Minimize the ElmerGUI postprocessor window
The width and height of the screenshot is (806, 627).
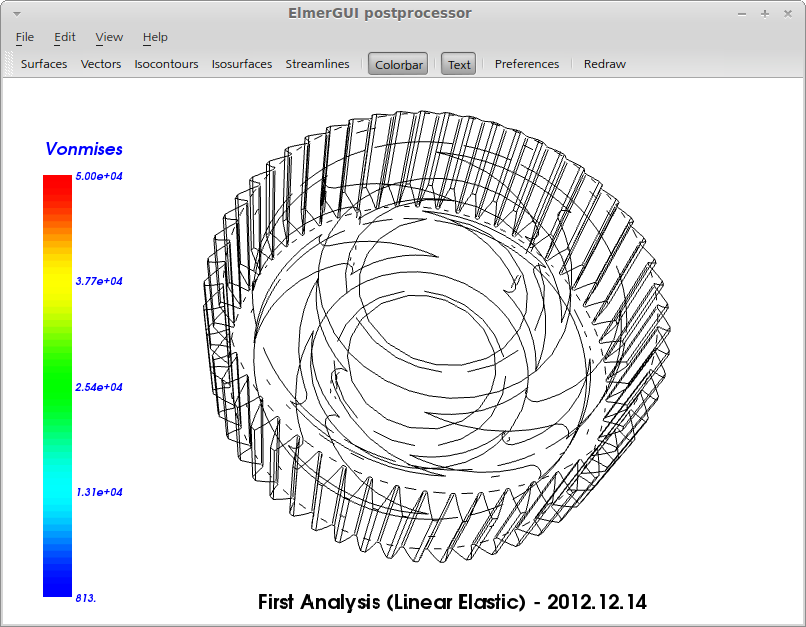click(x=742, y=14)
